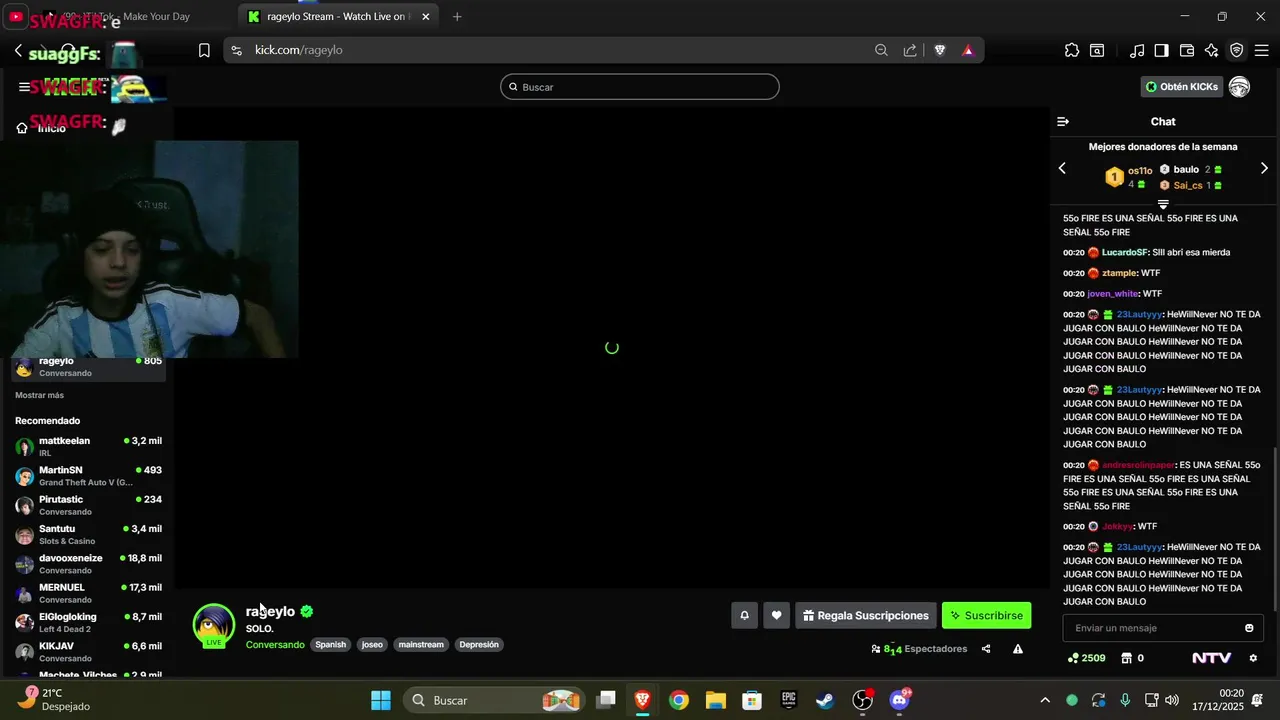Screen dimensions: 1280x720
Task: Show next top donors slide
Action: point(1264,169)
